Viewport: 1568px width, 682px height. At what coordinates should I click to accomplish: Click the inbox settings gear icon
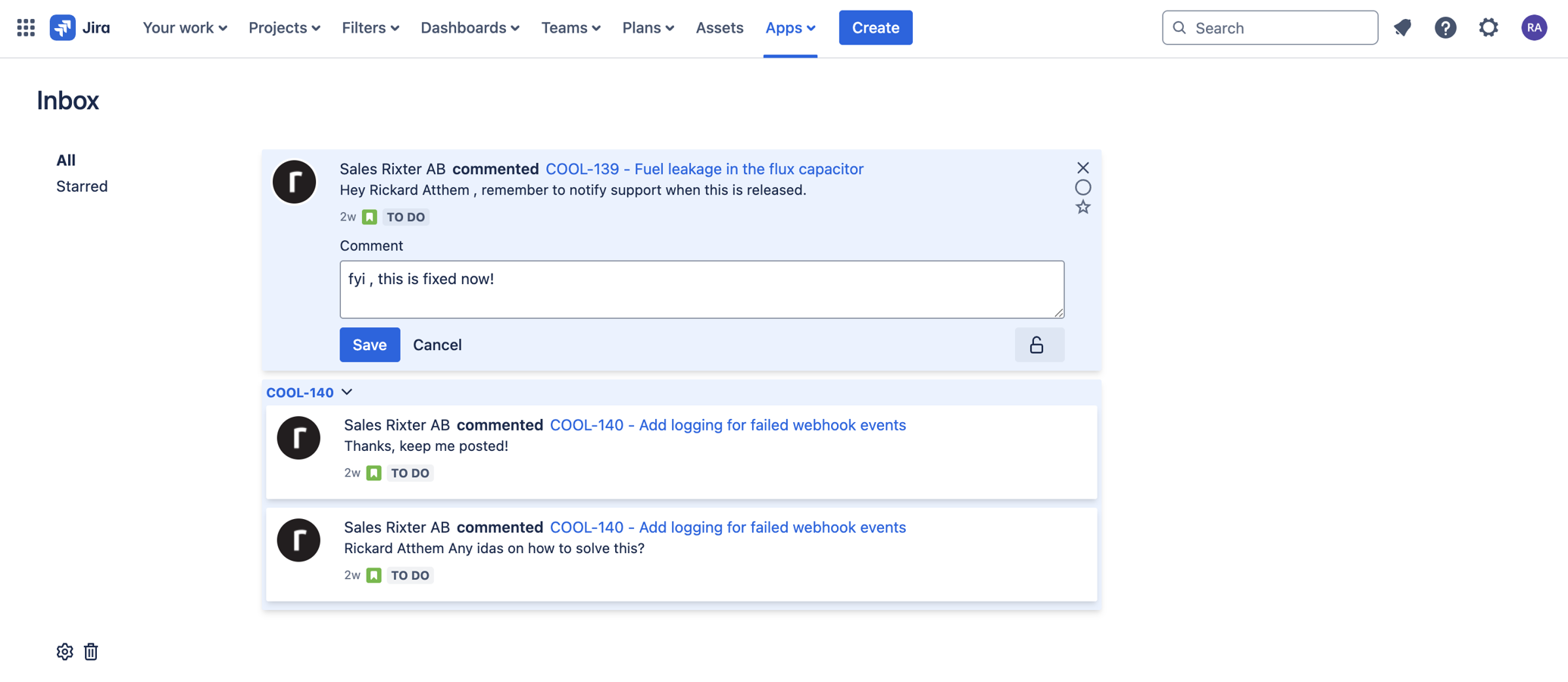(64, 652)
